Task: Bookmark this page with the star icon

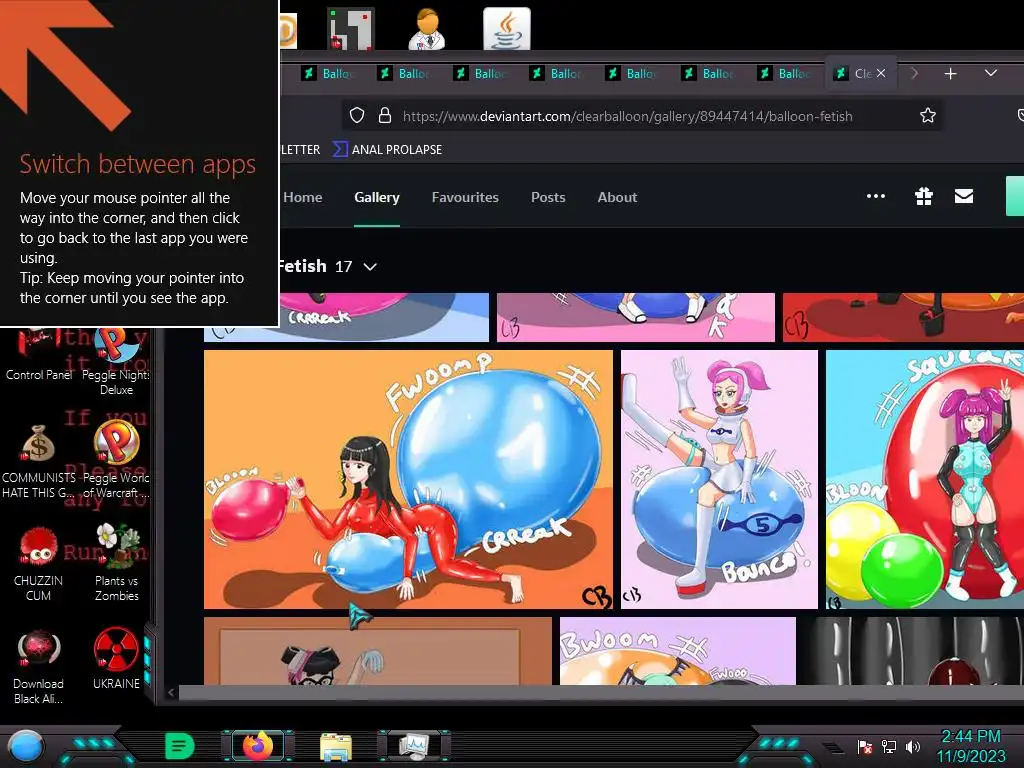Action: coord(927,116)
